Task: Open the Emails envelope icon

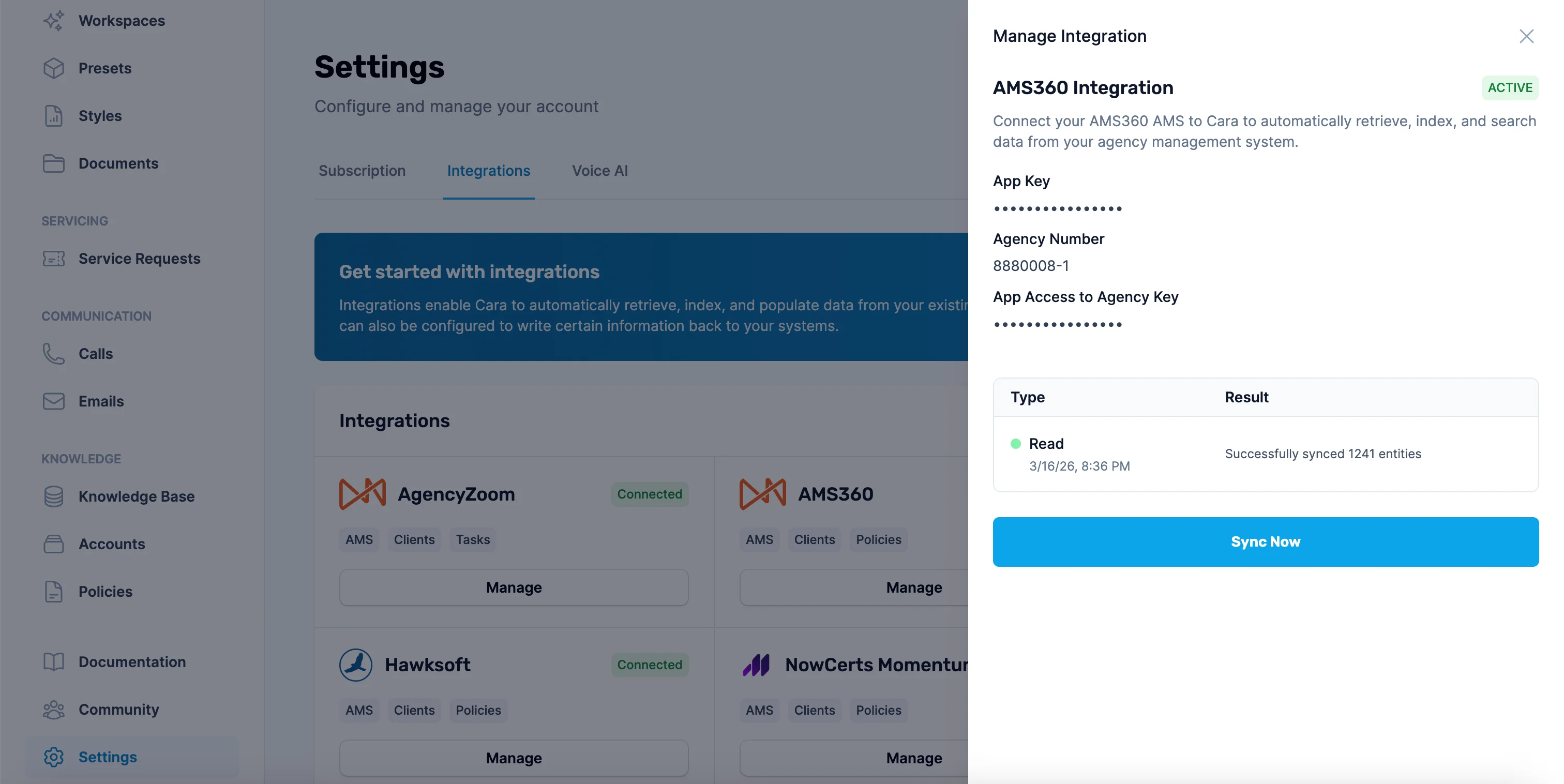Action: click(53, 401)
